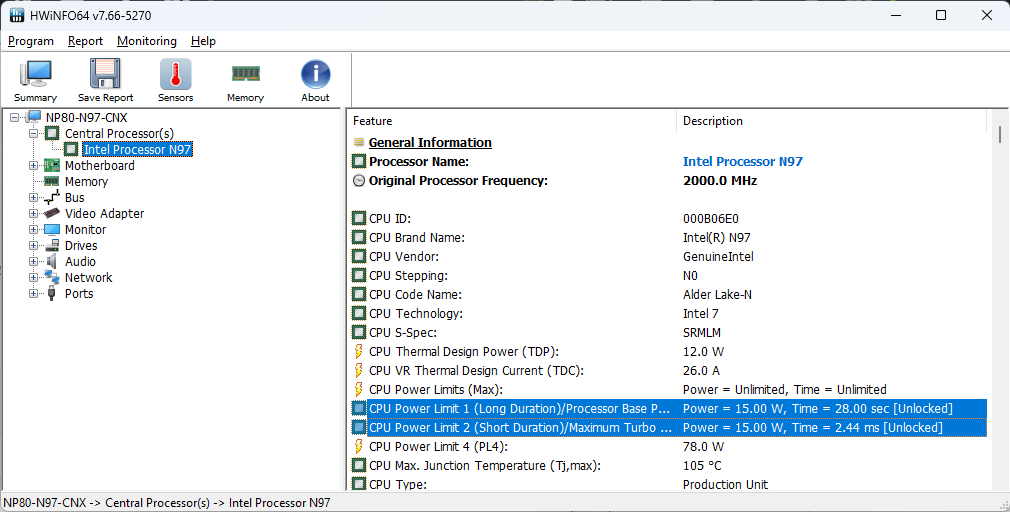This screenshot has height=512, width=1010.
Task: Select CPU Max. Junction Temperature row
Action: [668, 466]
